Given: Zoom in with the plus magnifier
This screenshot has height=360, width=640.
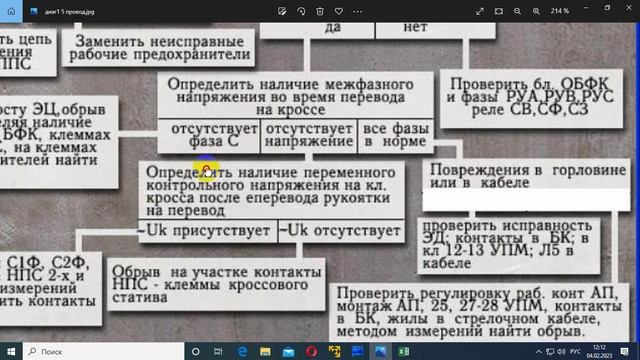Looking at the screenshot, I should pyautogui.click(x=536, y=11).
